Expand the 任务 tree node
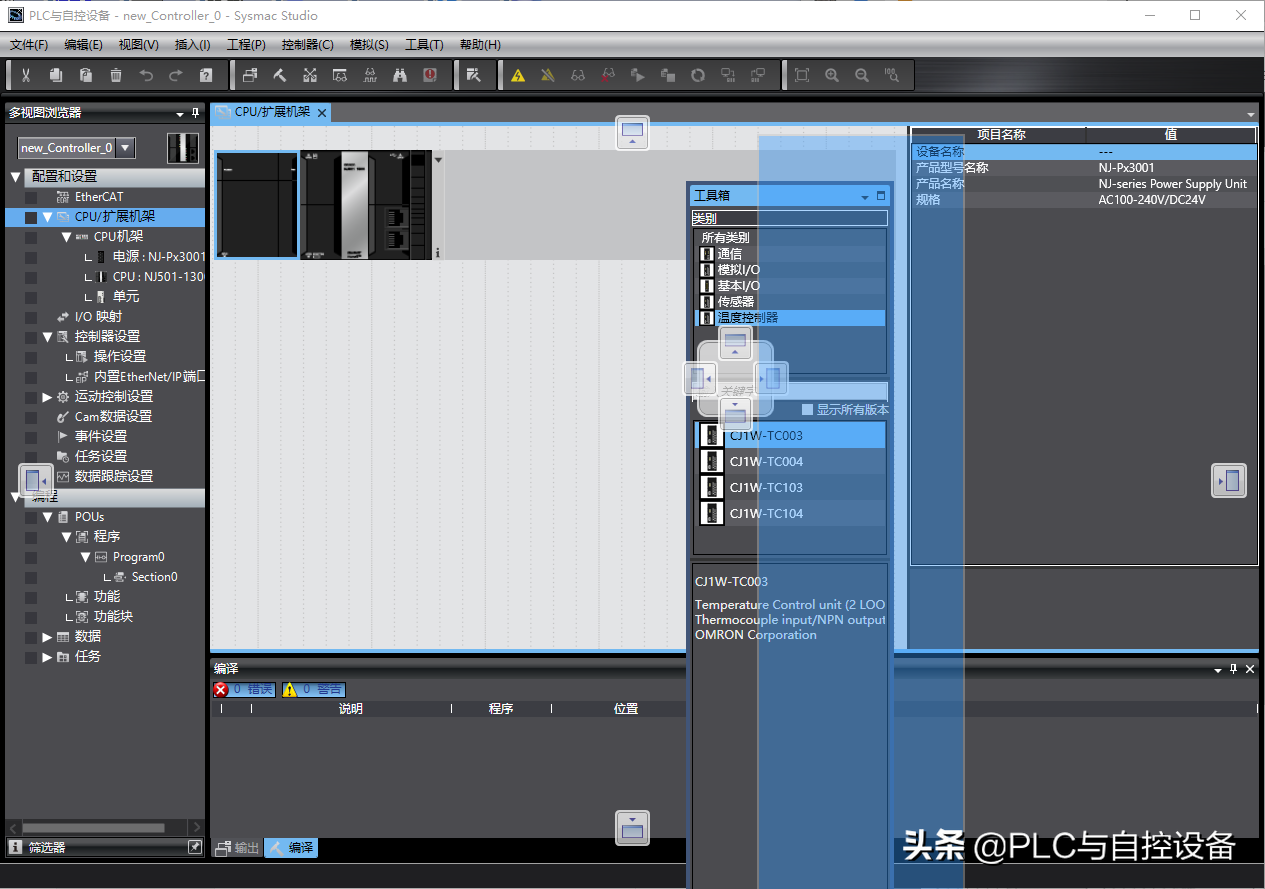1265x889 pixels. click(x=47, y=657)
